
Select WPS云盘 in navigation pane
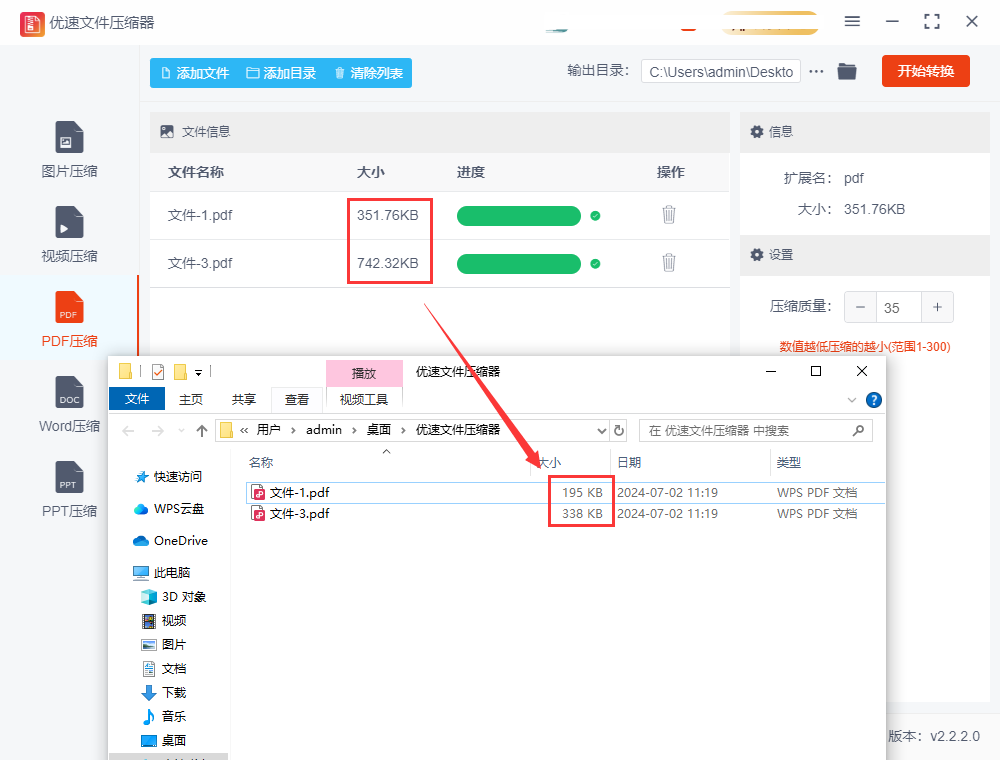click(169, 509)
